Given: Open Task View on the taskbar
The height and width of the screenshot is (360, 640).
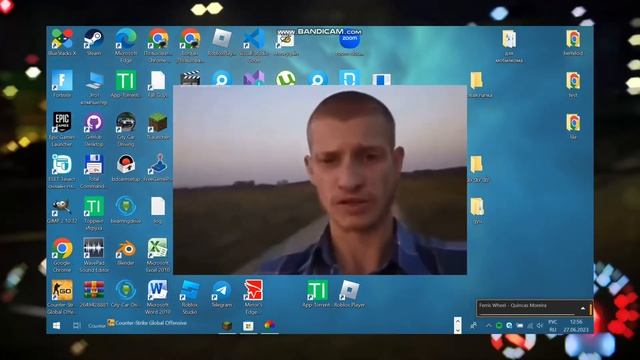Looking at the screenshot, I should pos(76,325).
